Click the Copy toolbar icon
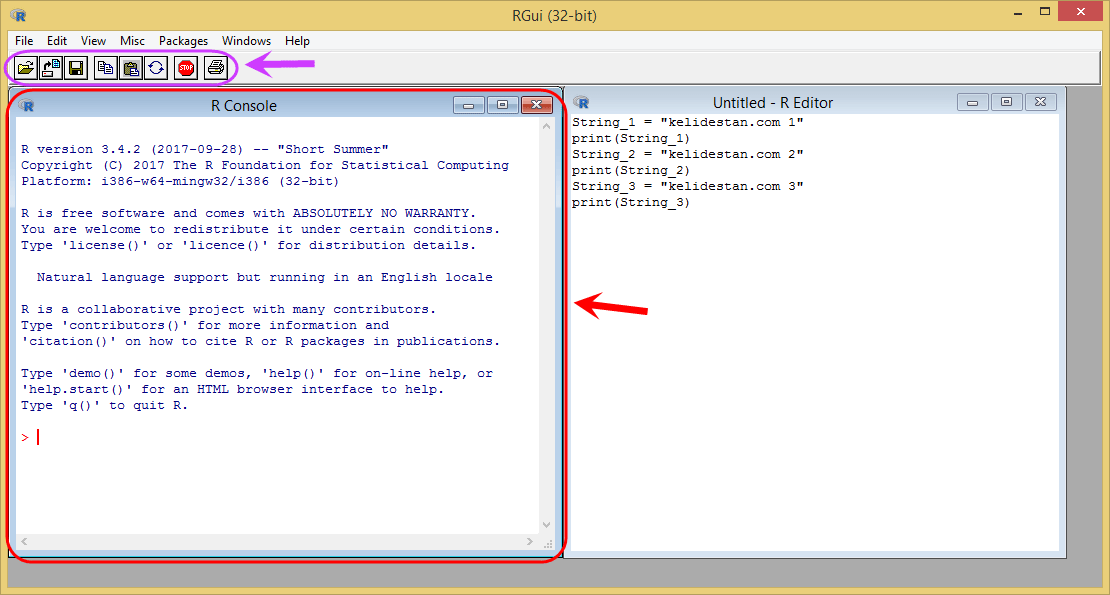 105,68
